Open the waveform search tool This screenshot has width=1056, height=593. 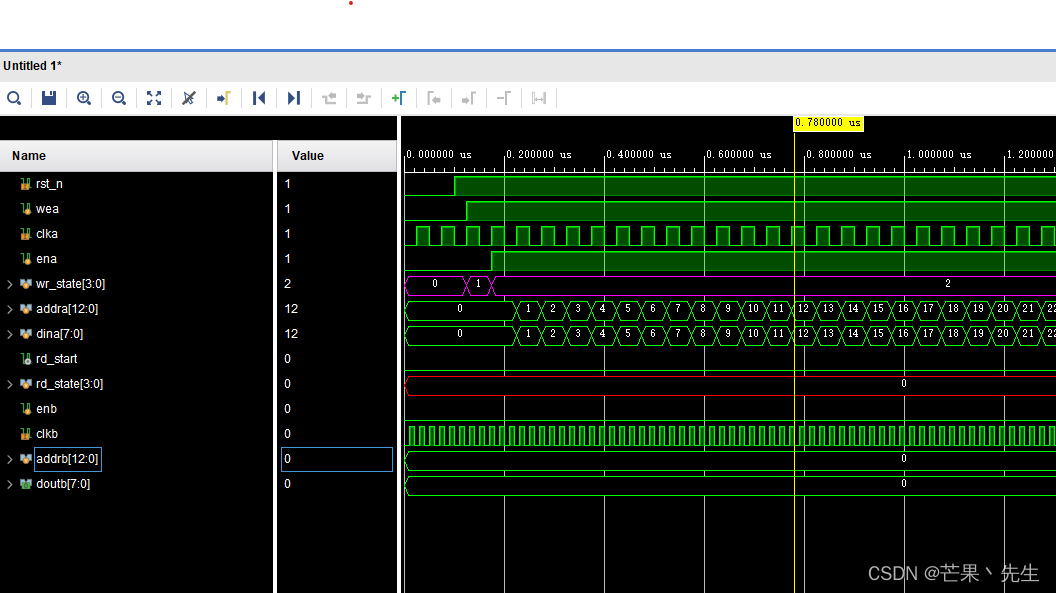pos(14,98)
